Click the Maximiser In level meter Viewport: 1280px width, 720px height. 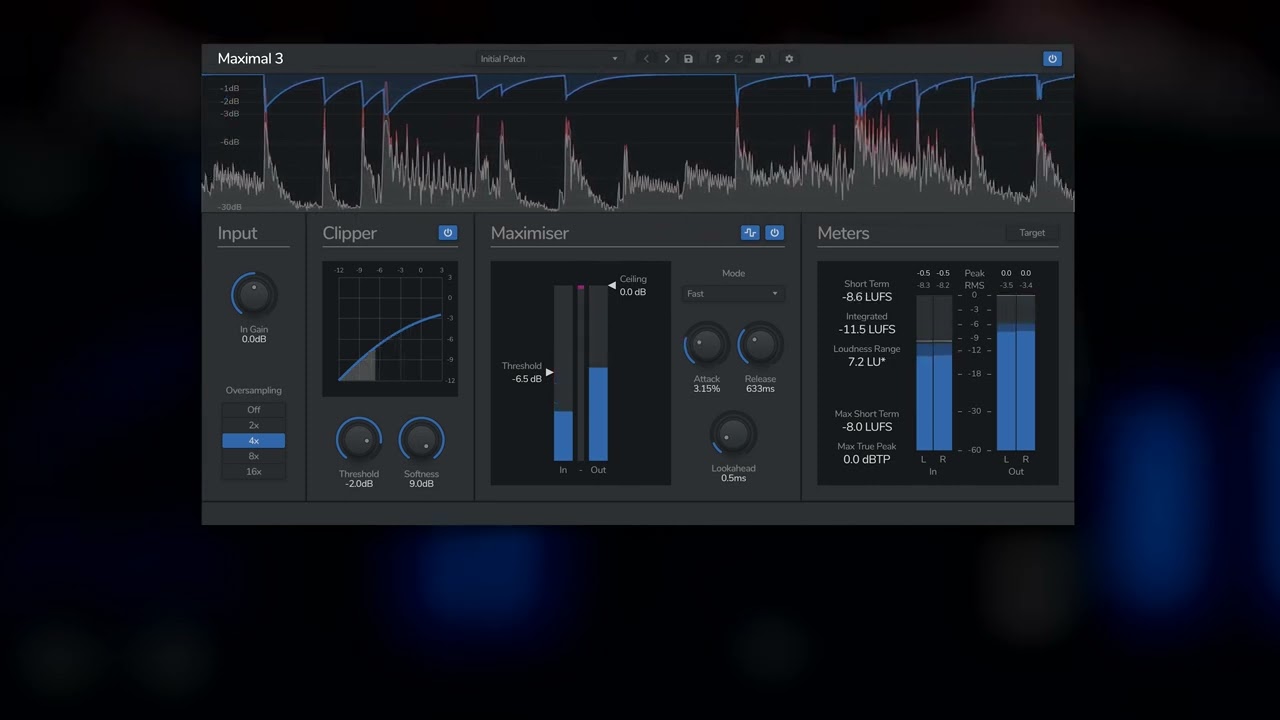(563, 373)
